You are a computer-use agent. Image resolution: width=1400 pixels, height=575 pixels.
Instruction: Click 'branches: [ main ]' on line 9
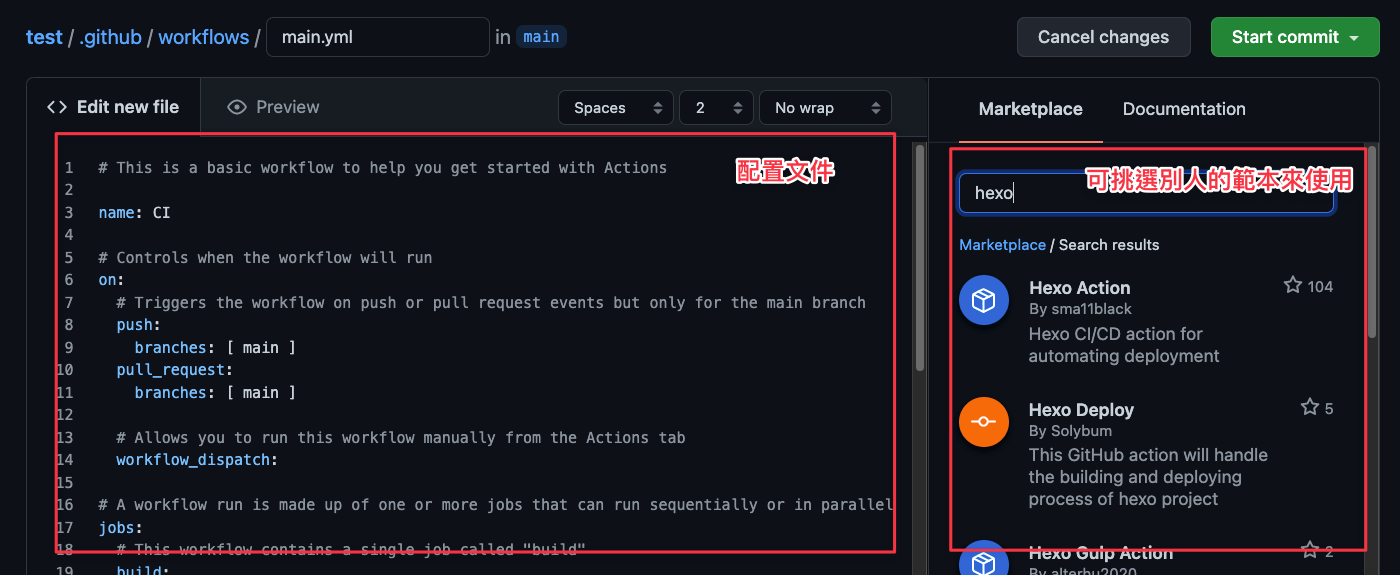(x=215, y=348)
